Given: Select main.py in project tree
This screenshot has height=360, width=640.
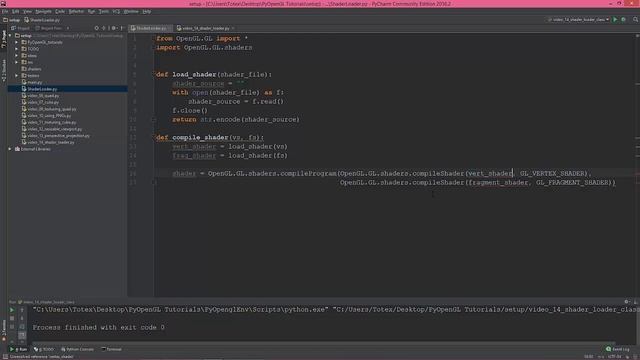Looking at the screenshot, I should point(32,82).
